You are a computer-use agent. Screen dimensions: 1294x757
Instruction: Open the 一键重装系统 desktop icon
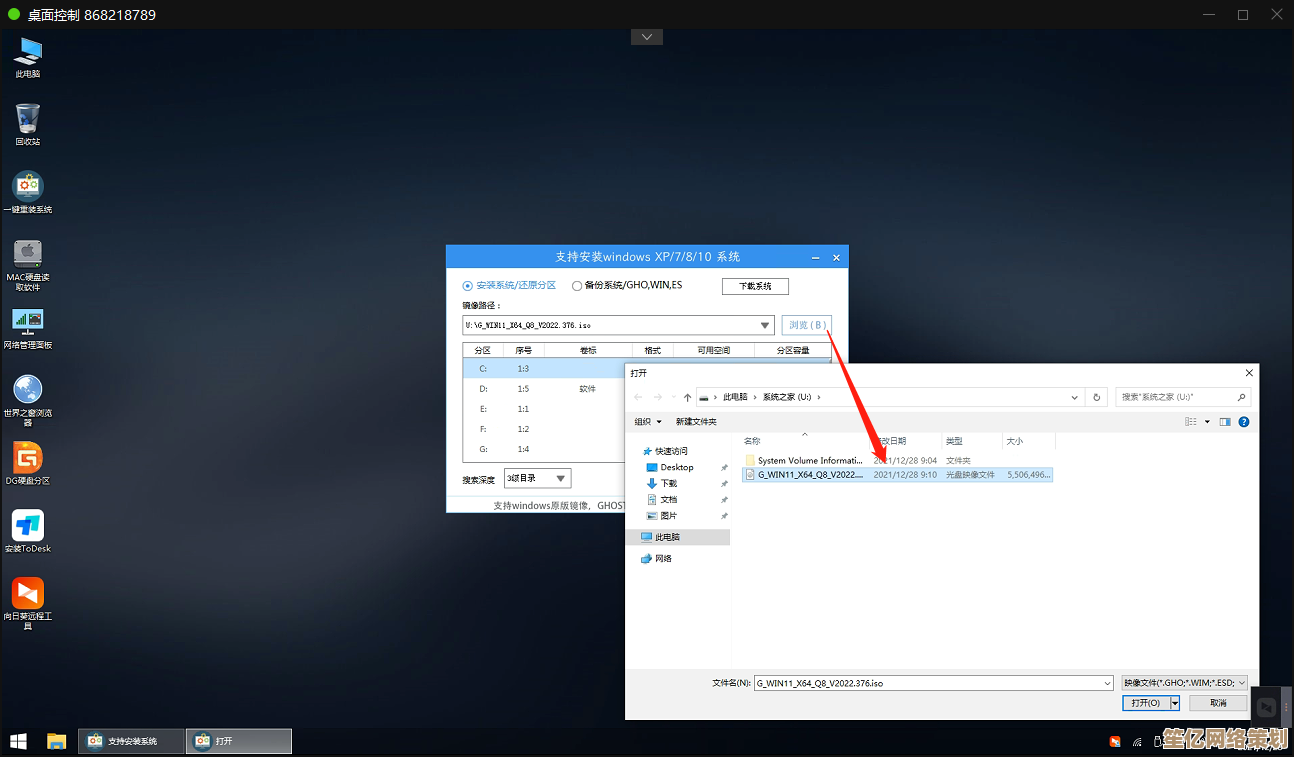click(x=27, y=187)
